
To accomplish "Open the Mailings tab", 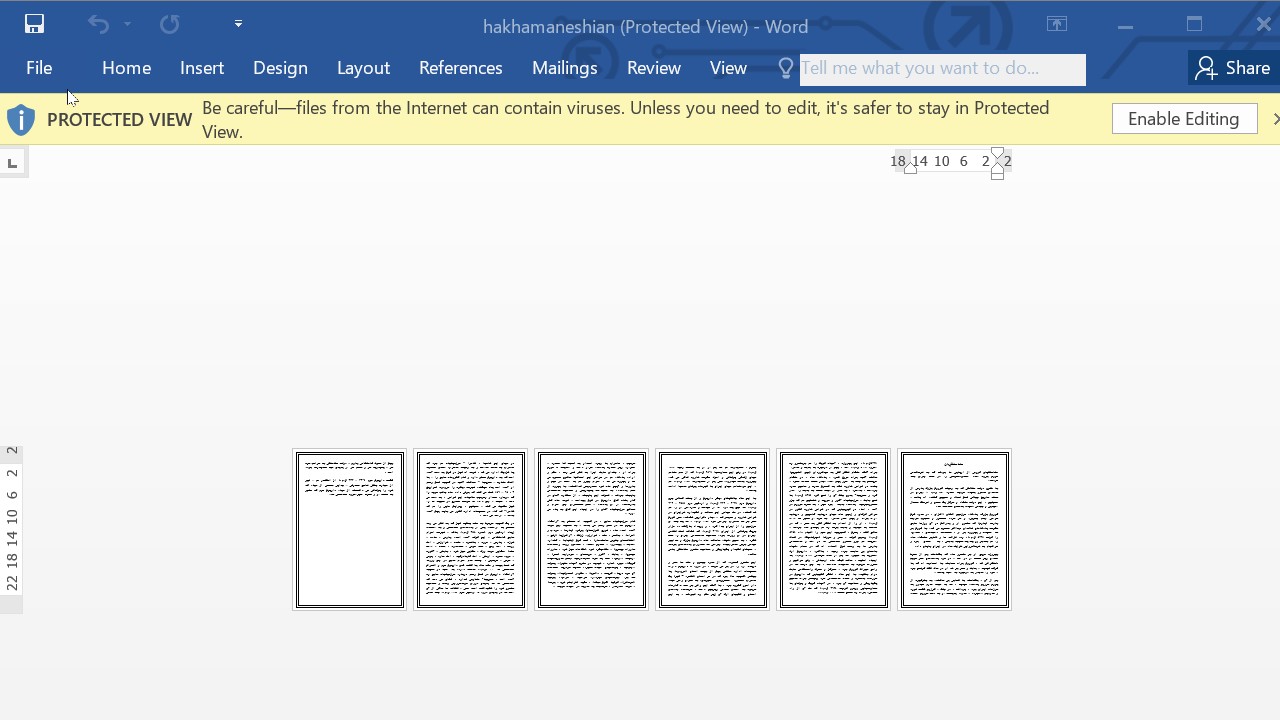I will (565, 68).
